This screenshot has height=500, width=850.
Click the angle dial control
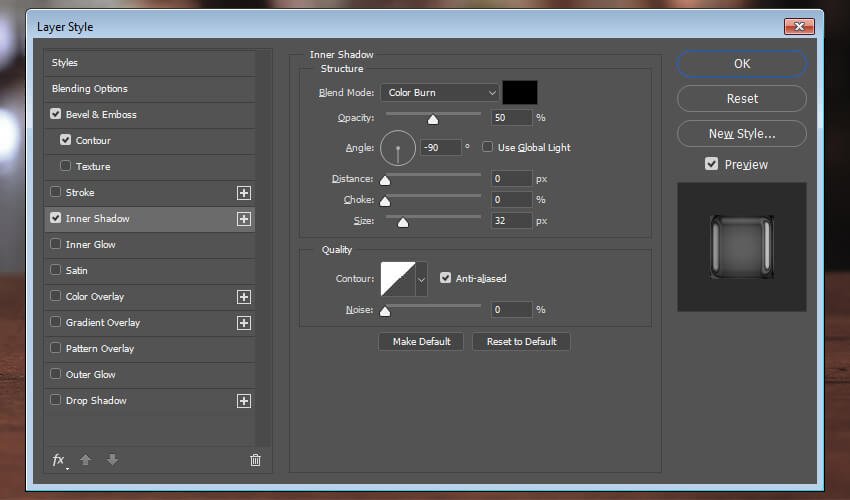pyautogui.click(x=398, y=148)
